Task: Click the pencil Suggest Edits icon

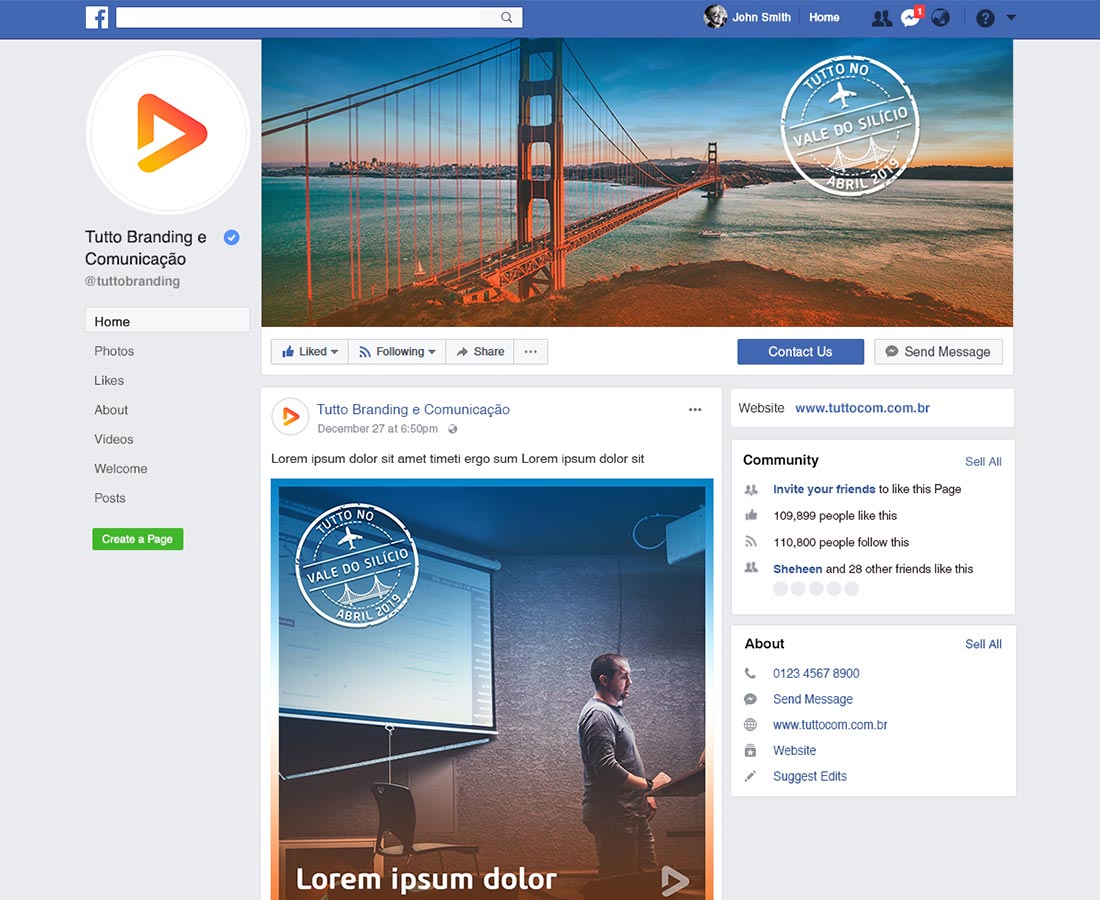Action: tap(750, 776)
